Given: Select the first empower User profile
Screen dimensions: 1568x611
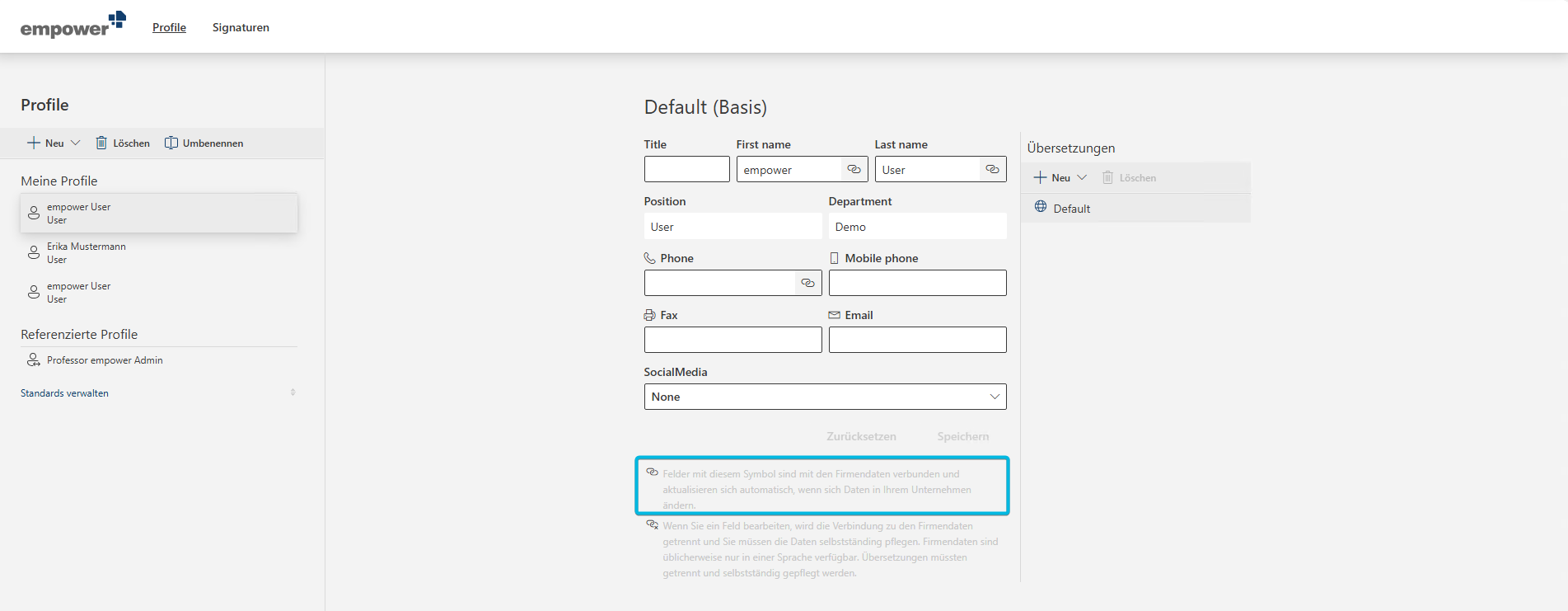Looking at the screenshot, I should coord(159,214).
